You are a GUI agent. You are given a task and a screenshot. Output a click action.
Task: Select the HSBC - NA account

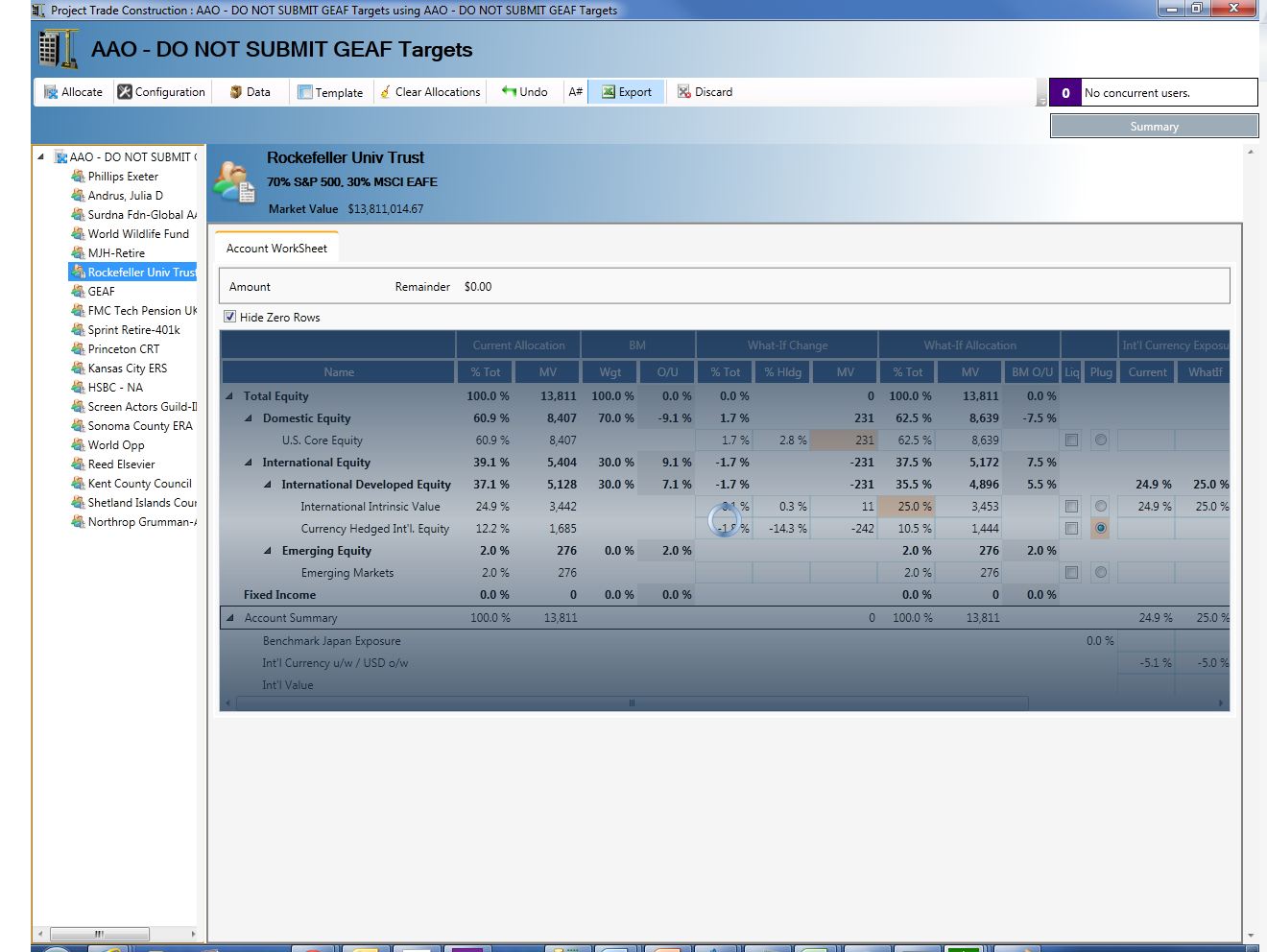(x=115, y=388)
